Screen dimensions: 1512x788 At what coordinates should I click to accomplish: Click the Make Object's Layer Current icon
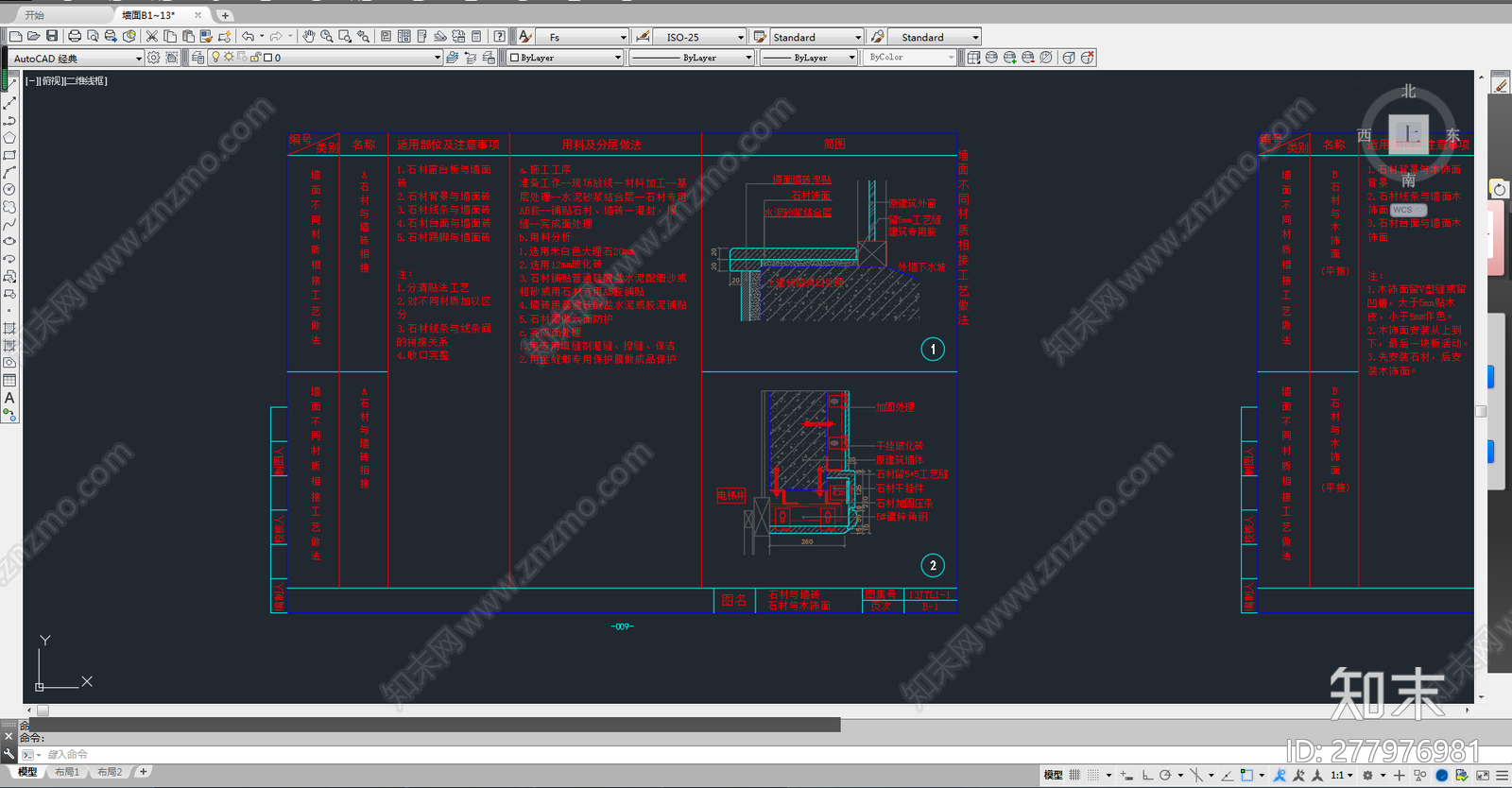tap(453, 58)
